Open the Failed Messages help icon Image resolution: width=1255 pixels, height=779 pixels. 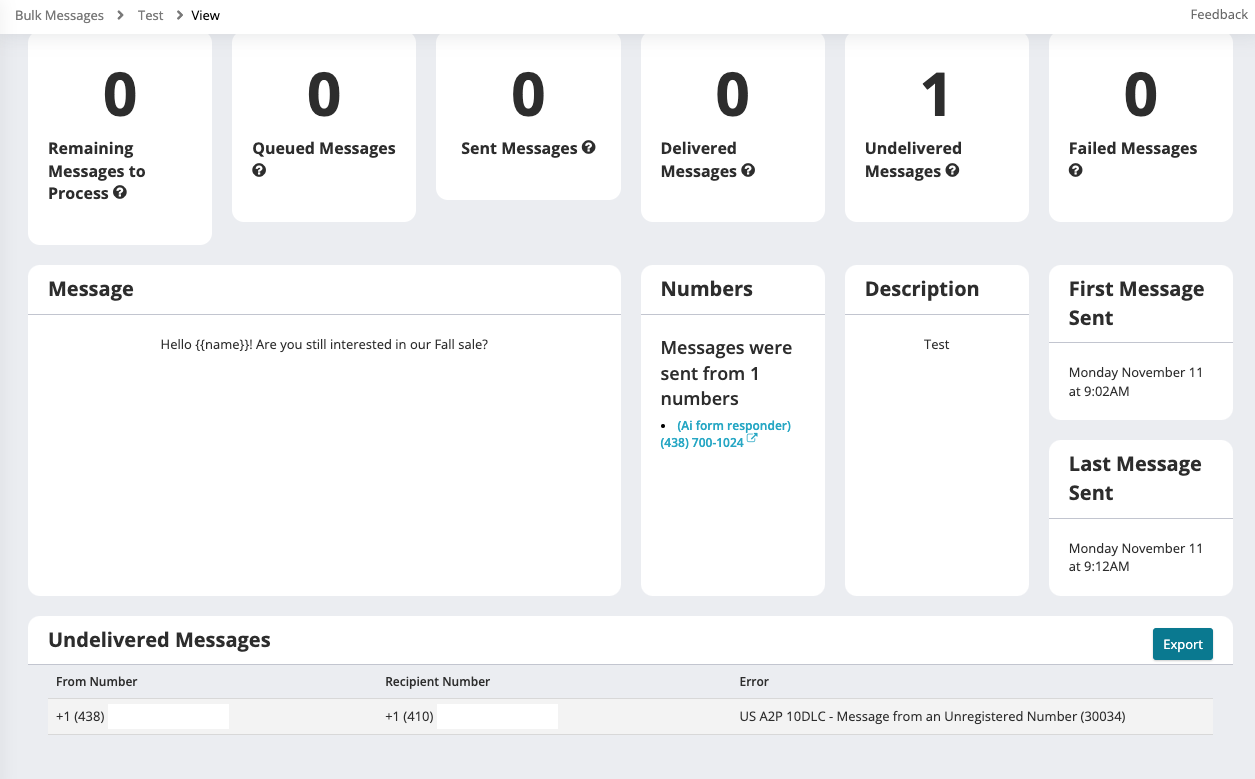(1076, 171)
